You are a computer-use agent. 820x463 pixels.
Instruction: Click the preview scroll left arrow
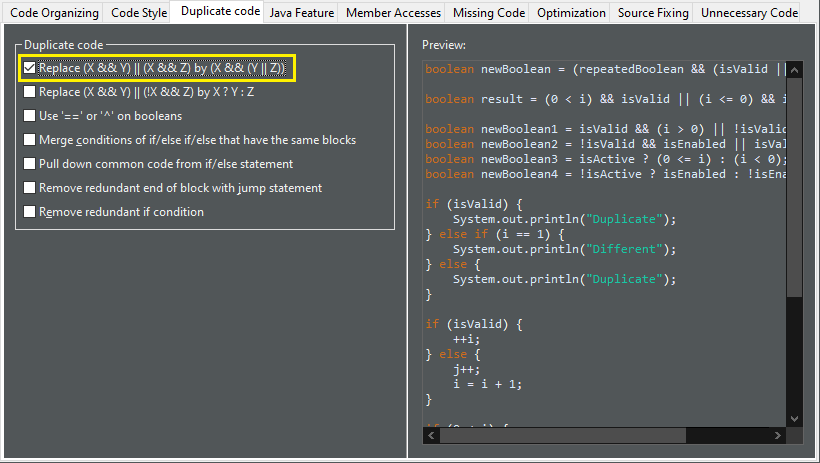coord(431,435)
